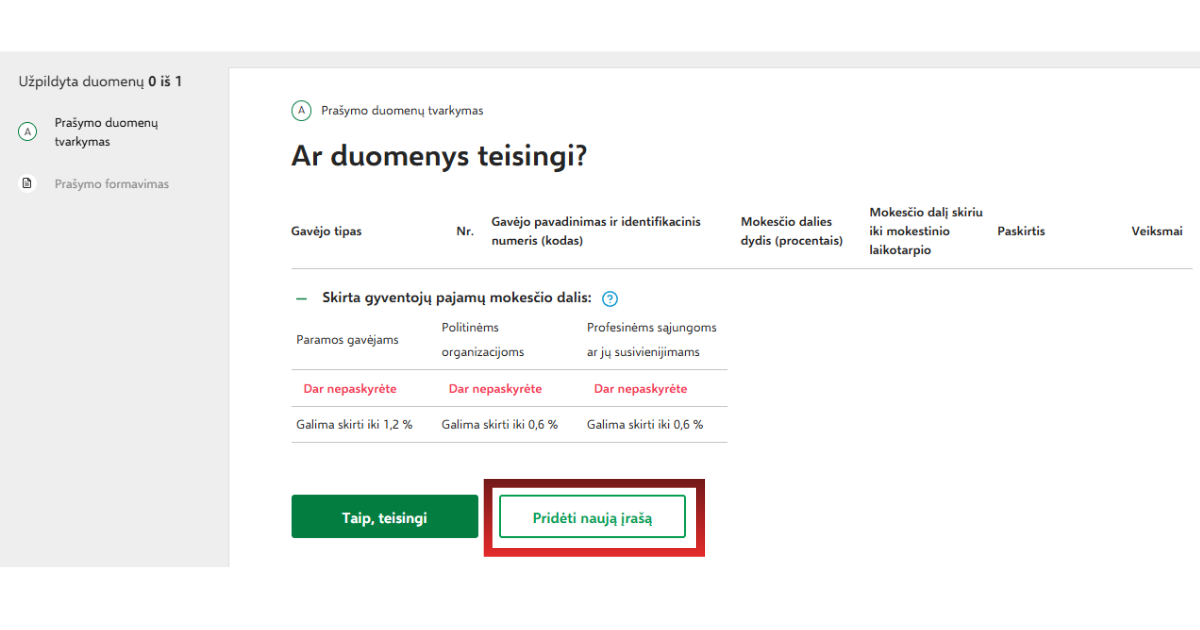Collapse the Skirta gyventojų pajamų mokesčio dalis section
1200x630 pixels.
(x=300, y=298)
